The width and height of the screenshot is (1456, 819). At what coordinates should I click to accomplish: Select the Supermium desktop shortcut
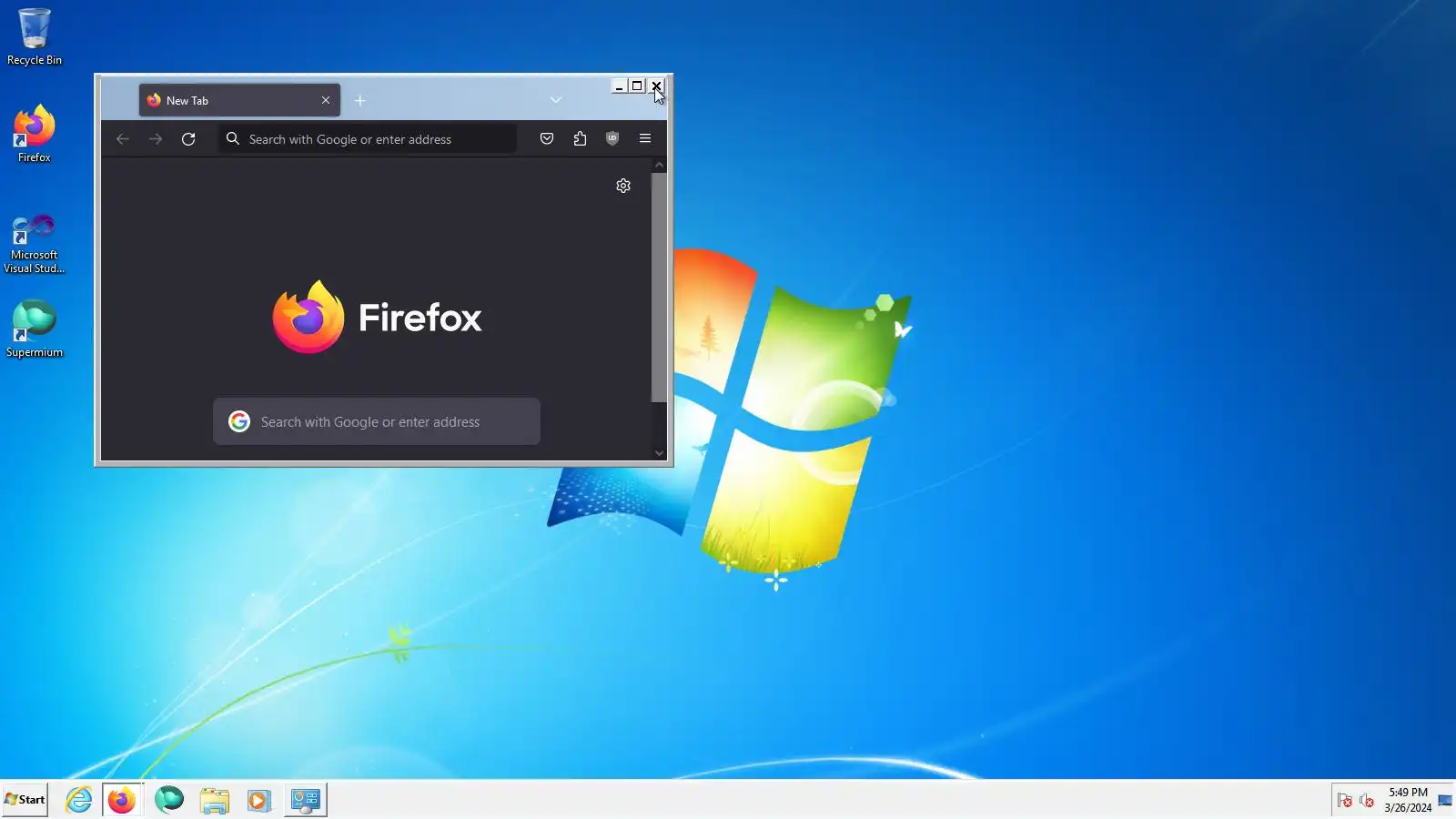pyautogui.click(x=35, y=329)
